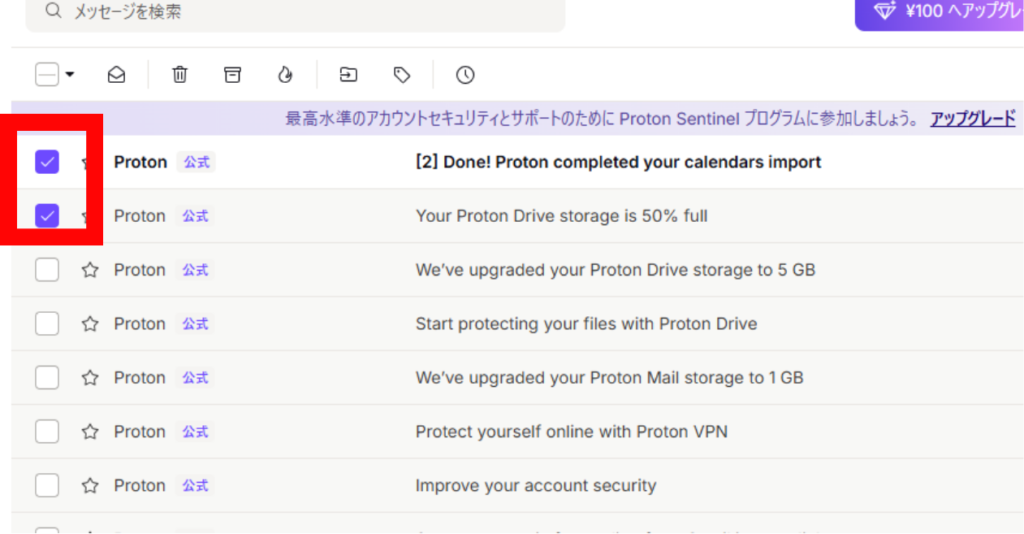Toggle the select-all checkbox in toolbar

click(47, 74)
